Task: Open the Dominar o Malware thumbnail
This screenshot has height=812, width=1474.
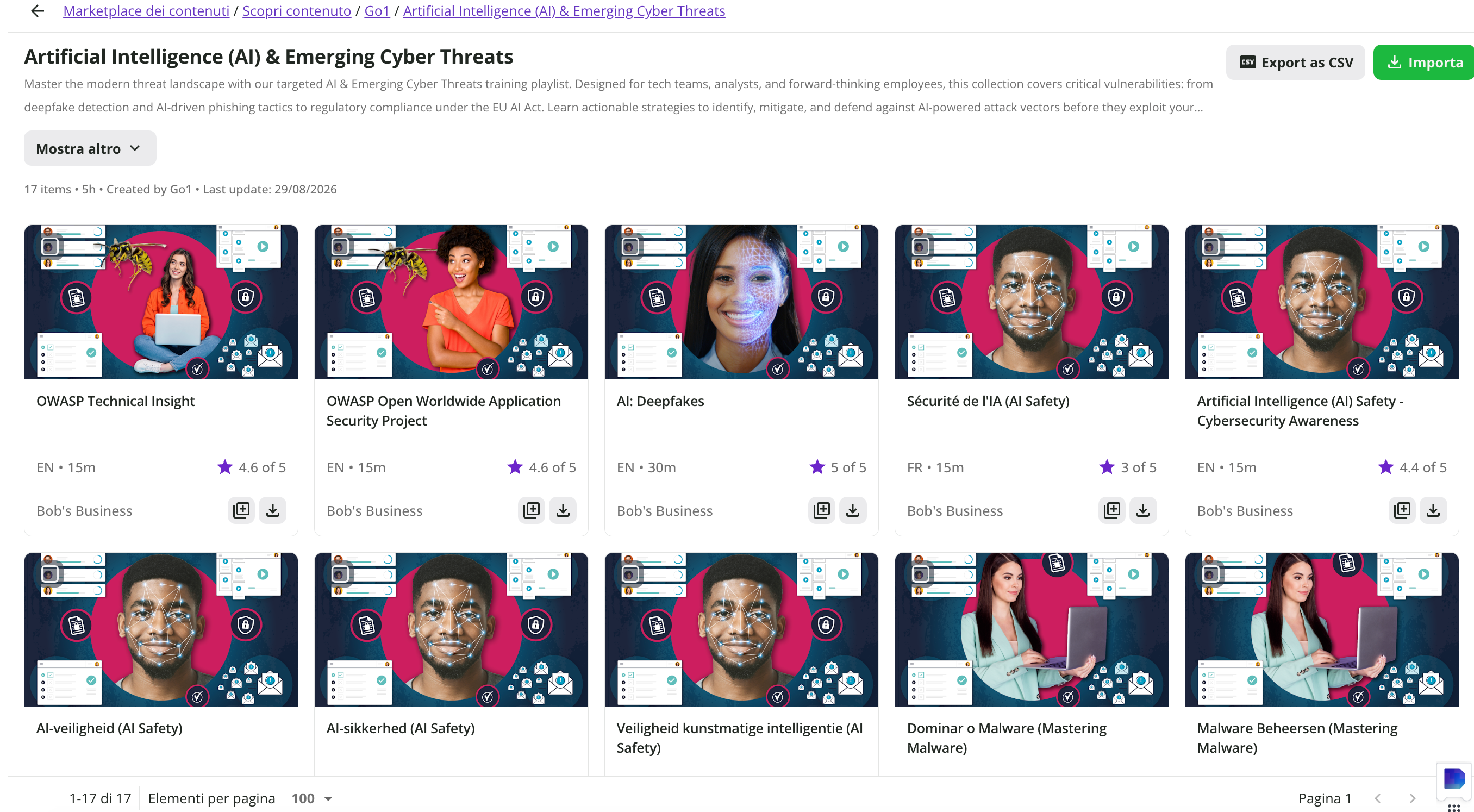Action: (x=1031, y=629)
